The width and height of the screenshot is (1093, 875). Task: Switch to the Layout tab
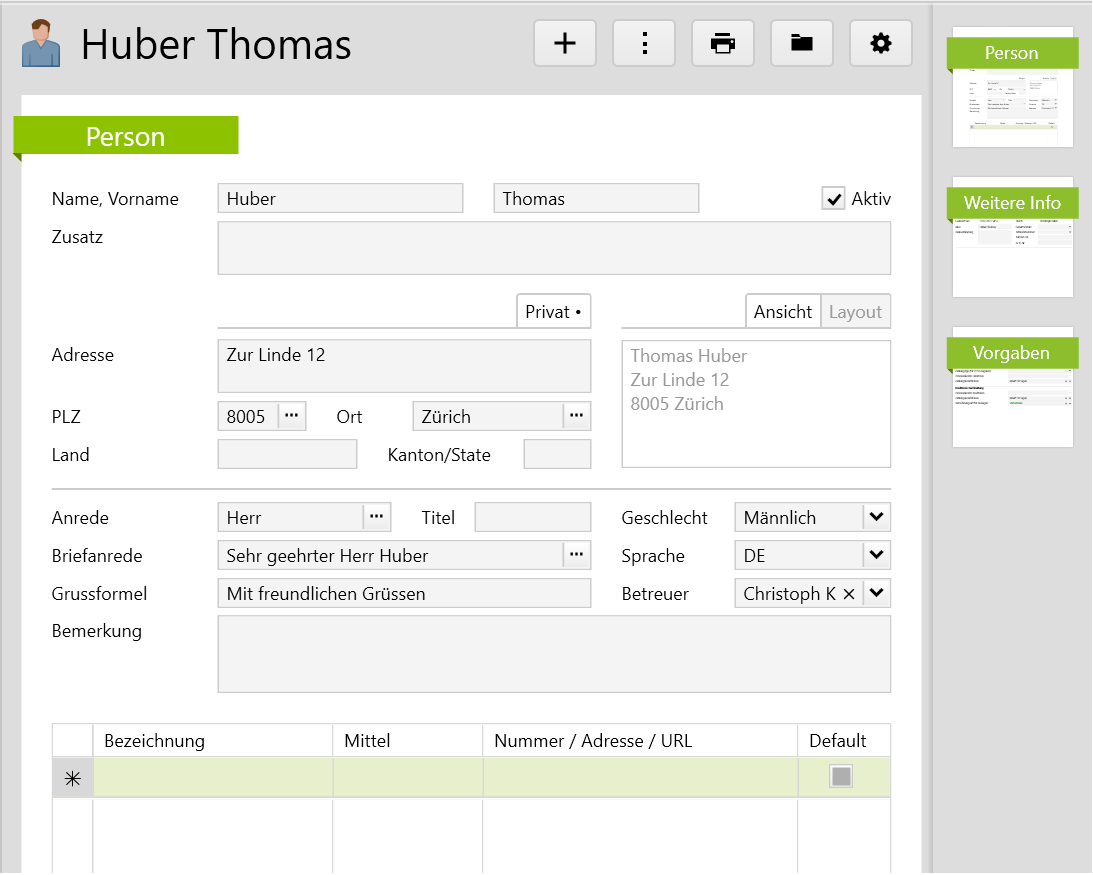(855, 311)
